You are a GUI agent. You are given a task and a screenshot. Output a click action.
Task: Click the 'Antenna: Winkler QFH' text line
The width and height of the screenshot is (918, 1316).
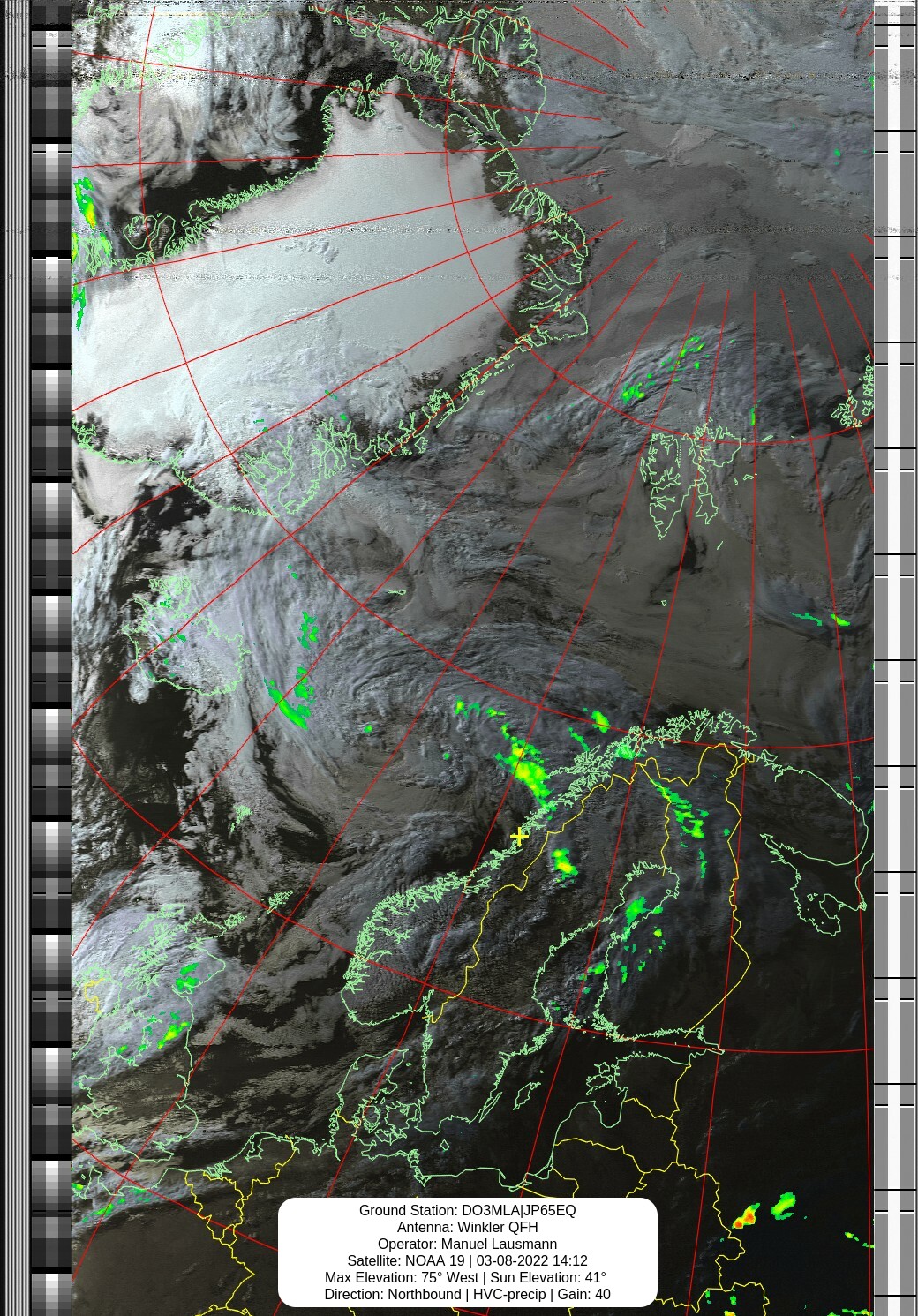(467, 1227)
